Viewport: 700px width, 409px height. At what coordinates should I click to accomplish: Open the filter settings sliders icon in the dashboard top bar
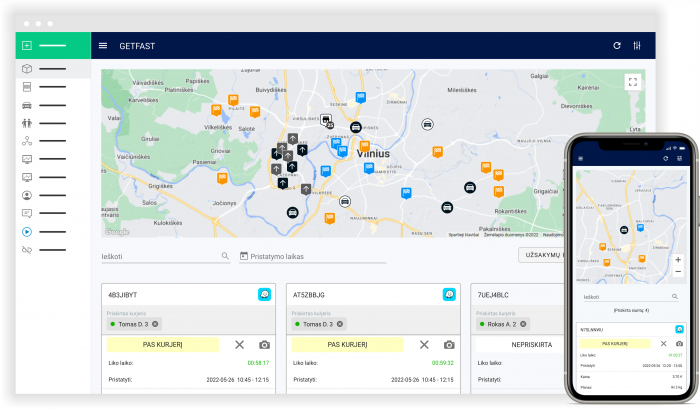pyautogui.click(x=637, y=46)
